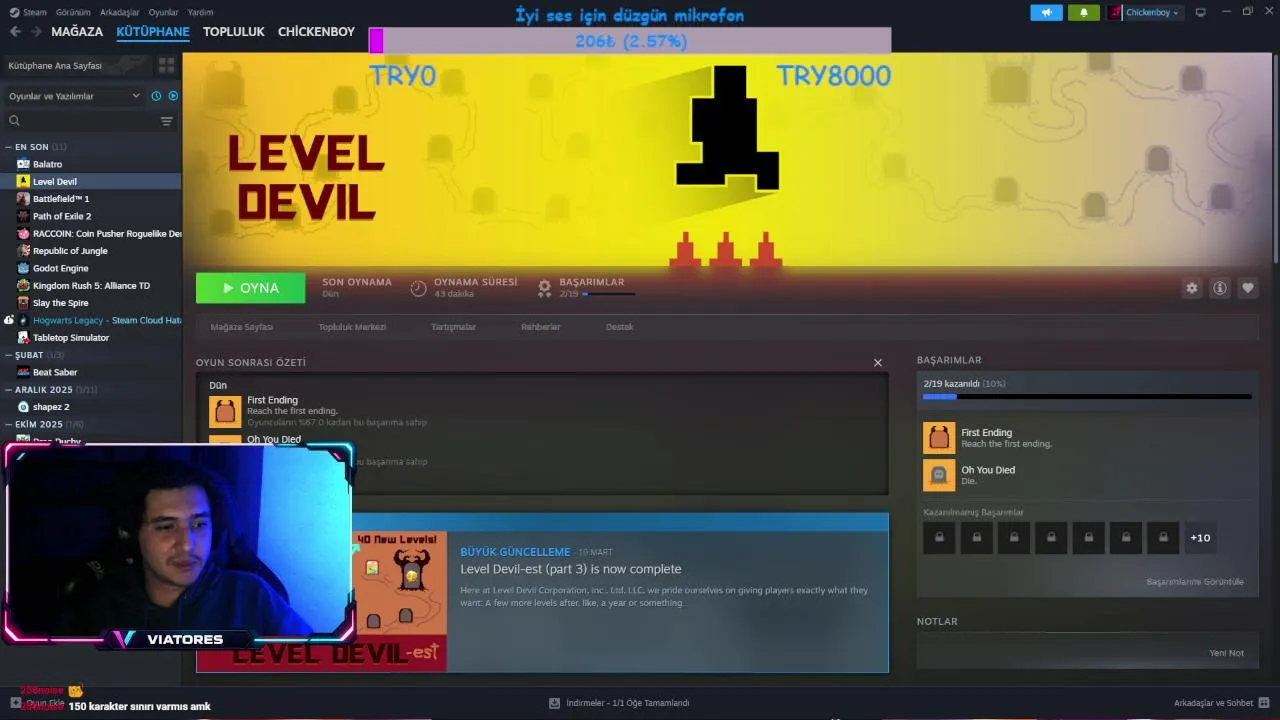The width and height of the screenshot is (1280, 720).
Task: Open the Rehberler link
Action: point(541,327)
